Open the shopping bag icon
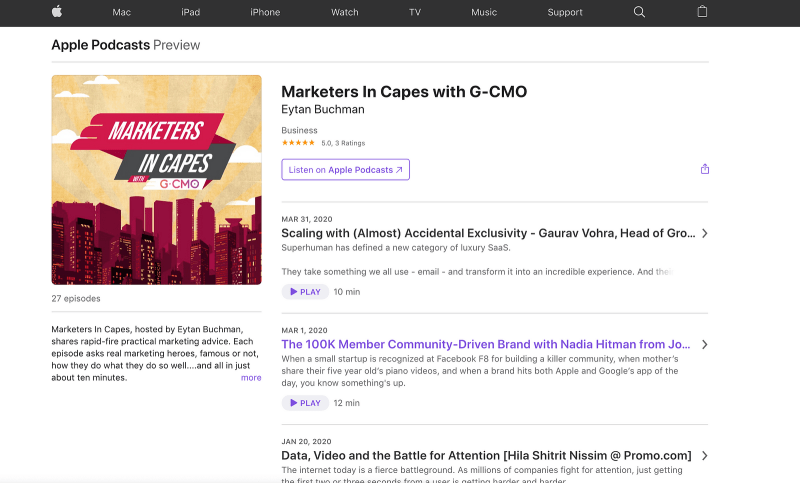800x483 pixels. coord(703,11)
